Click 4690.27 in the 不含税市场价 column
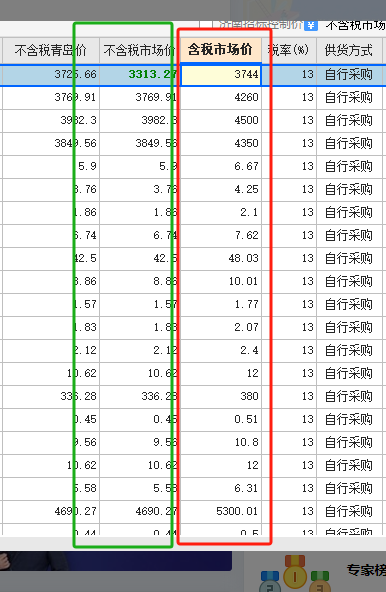Viewport: 386px width, 592px height. (x=139, y=512)
